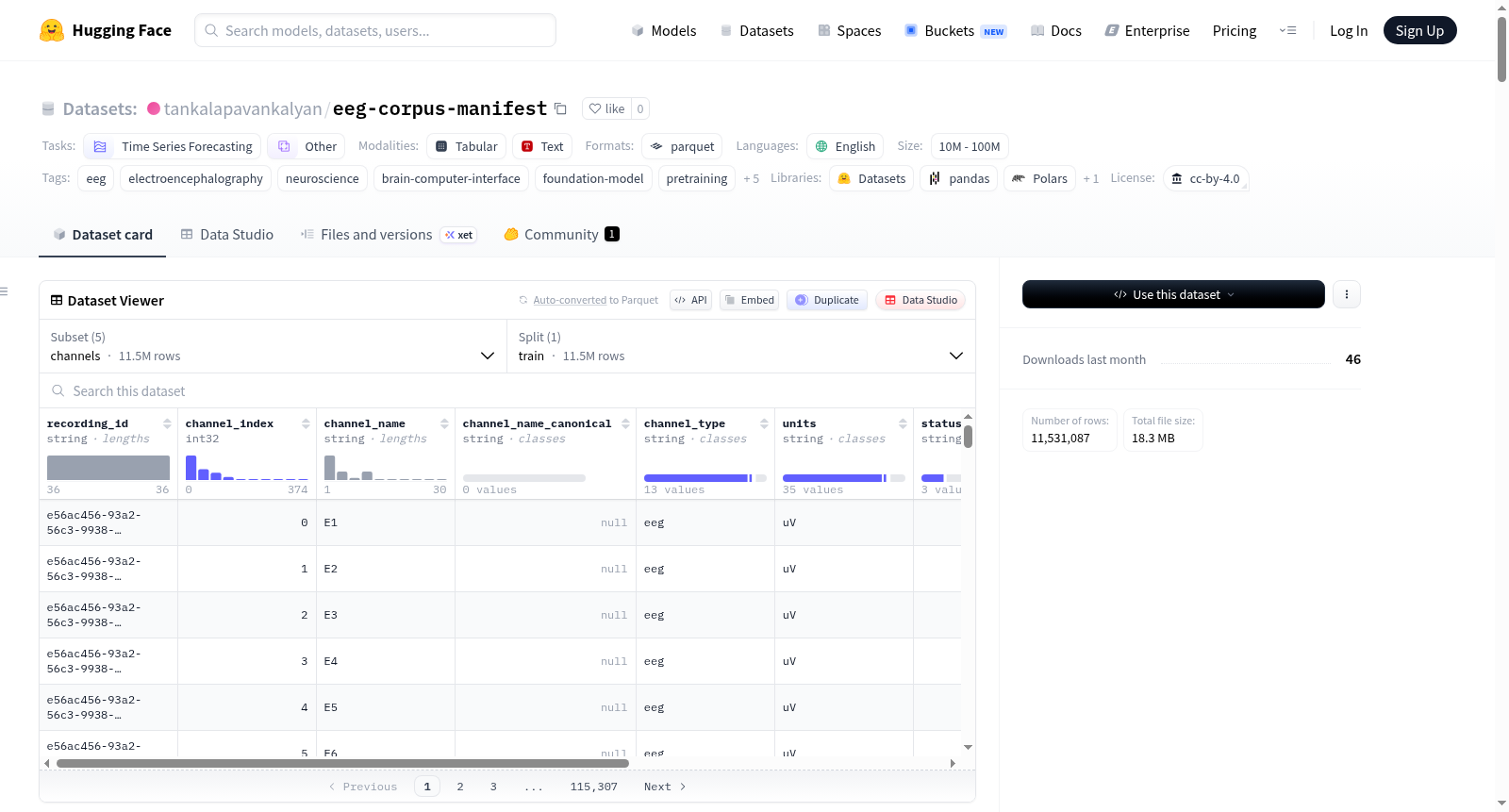Go to page 2 of the table
This screenshot has width=1509, height=812.
coord(460,787)
